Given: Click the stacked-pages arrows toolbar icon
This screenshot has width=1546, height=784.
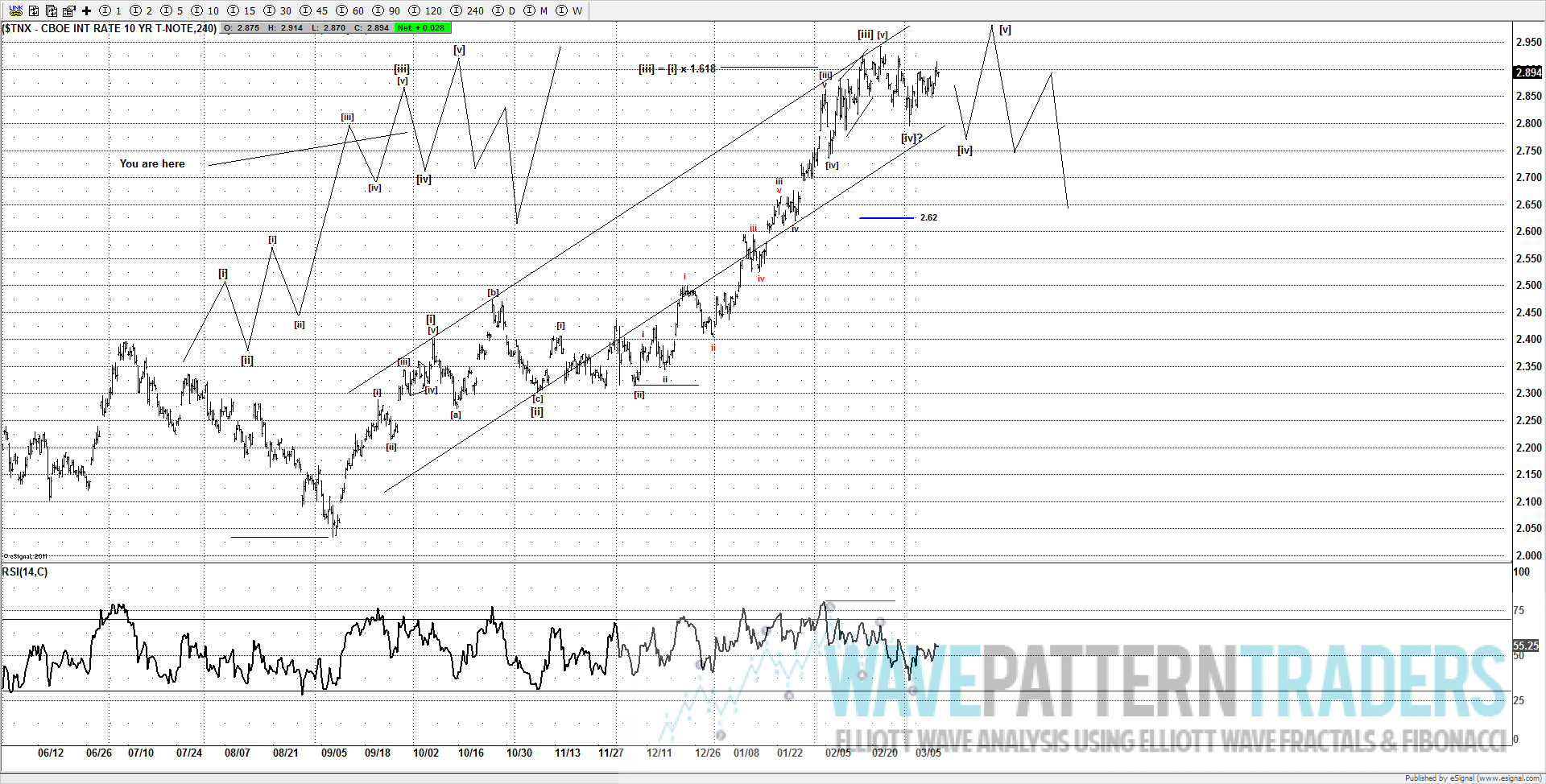Looking at the screenshot, I should click(x=51, y=10).
